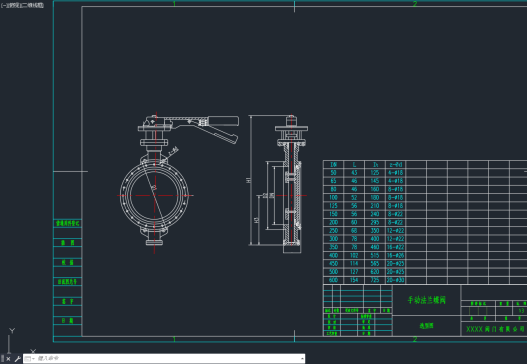
Task: Select the valve side section view
Action: tap(291, 184)
